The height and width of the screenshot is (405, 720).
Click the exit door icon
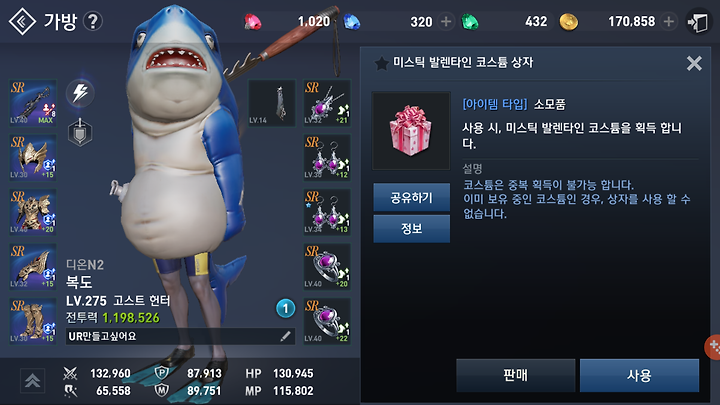[x=698, y=22]
